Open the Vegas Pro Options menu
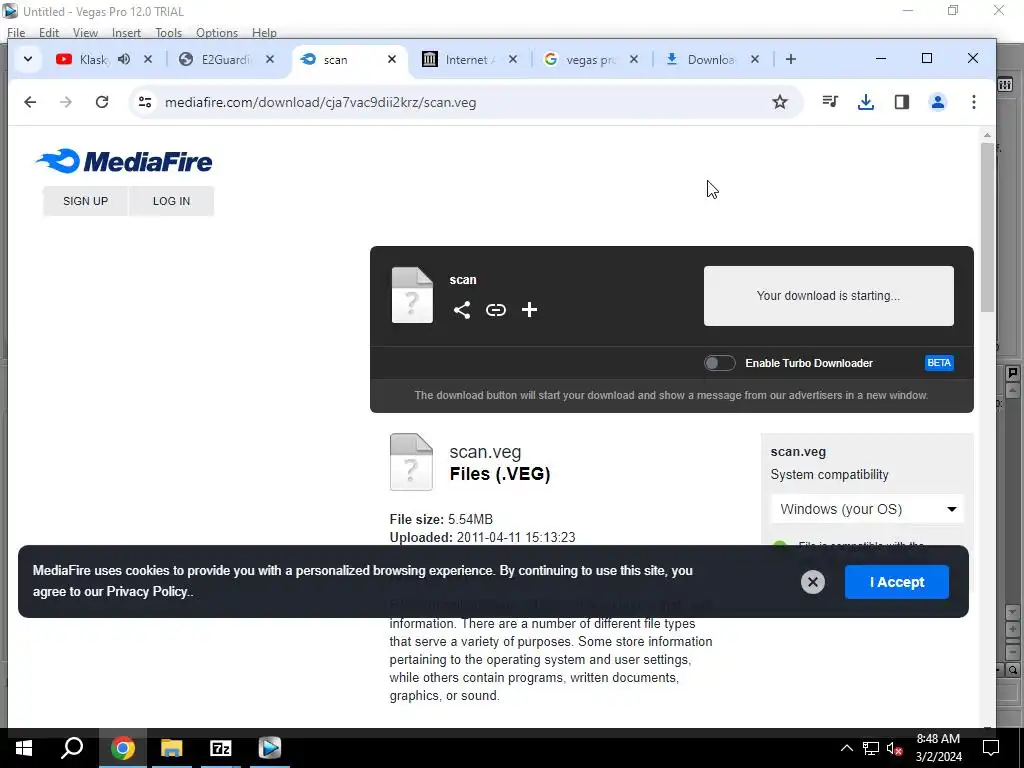 pyautogui.click(x=217, y=33)
